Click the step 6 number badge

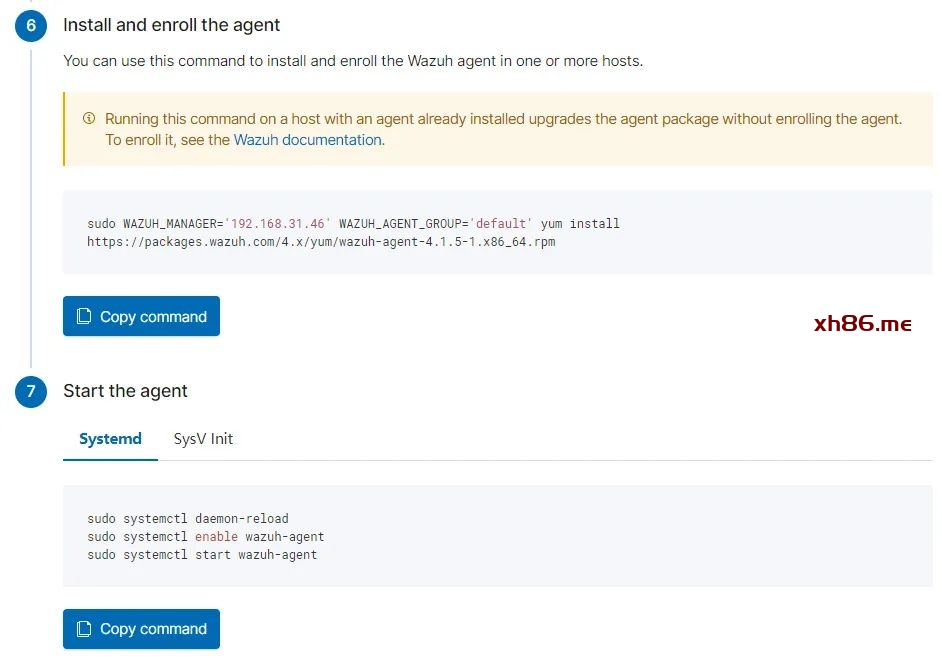click(31, 26)
